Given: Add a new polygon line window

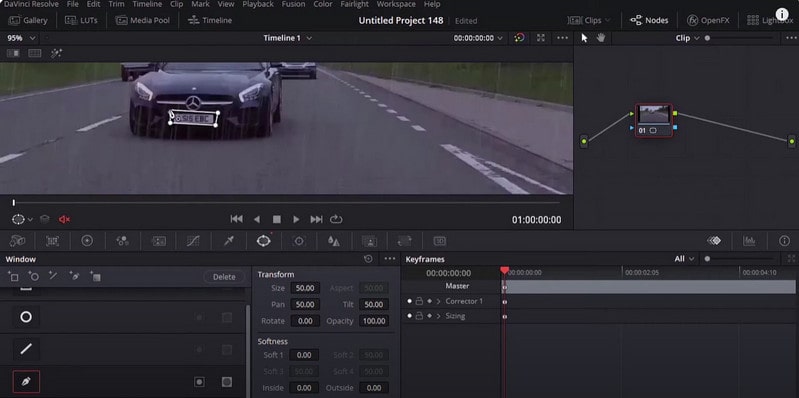Looking at the screenshot, I should [54, 276].
